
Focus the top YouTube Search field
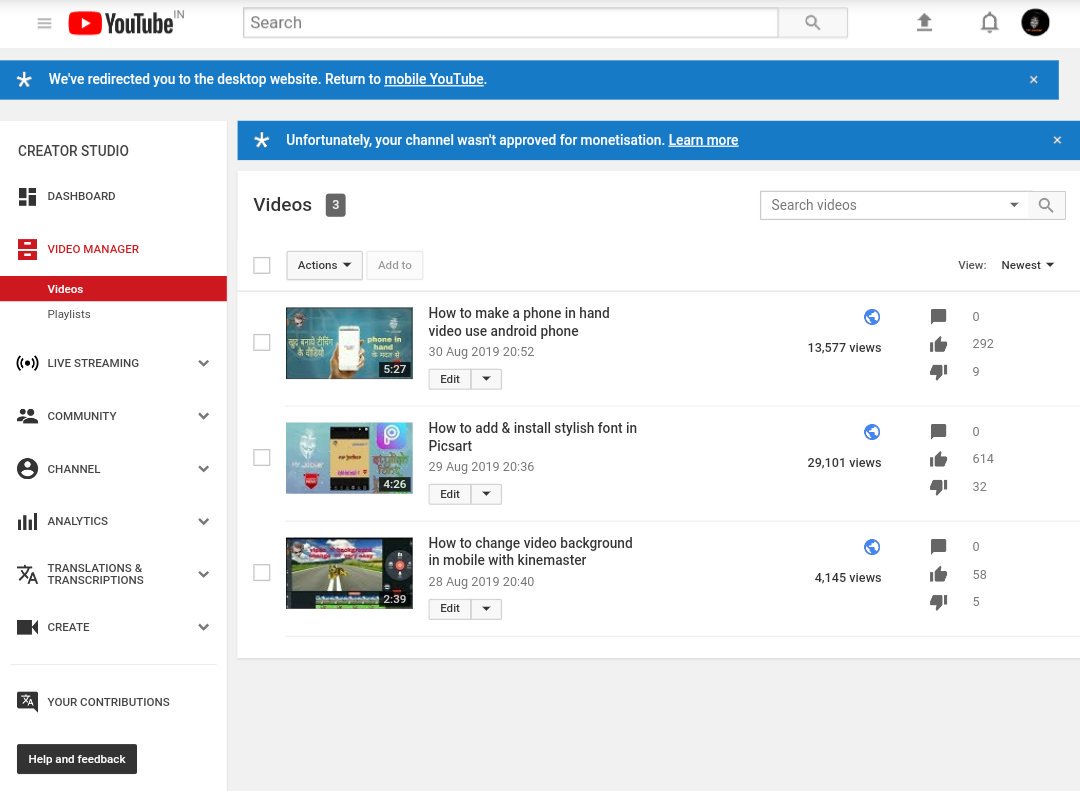click(510, 23)
